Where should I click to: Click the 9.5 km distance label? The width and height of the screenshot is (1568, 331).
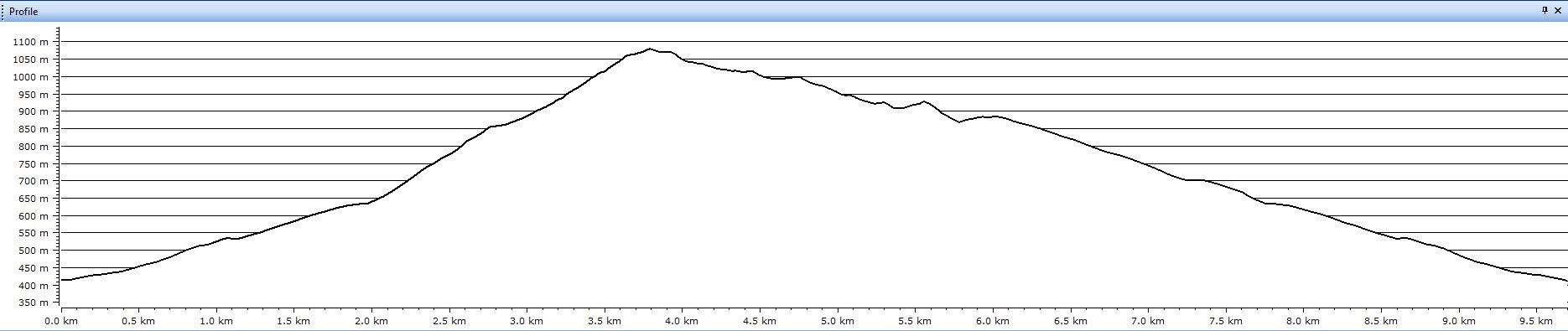coord(1536,321)
